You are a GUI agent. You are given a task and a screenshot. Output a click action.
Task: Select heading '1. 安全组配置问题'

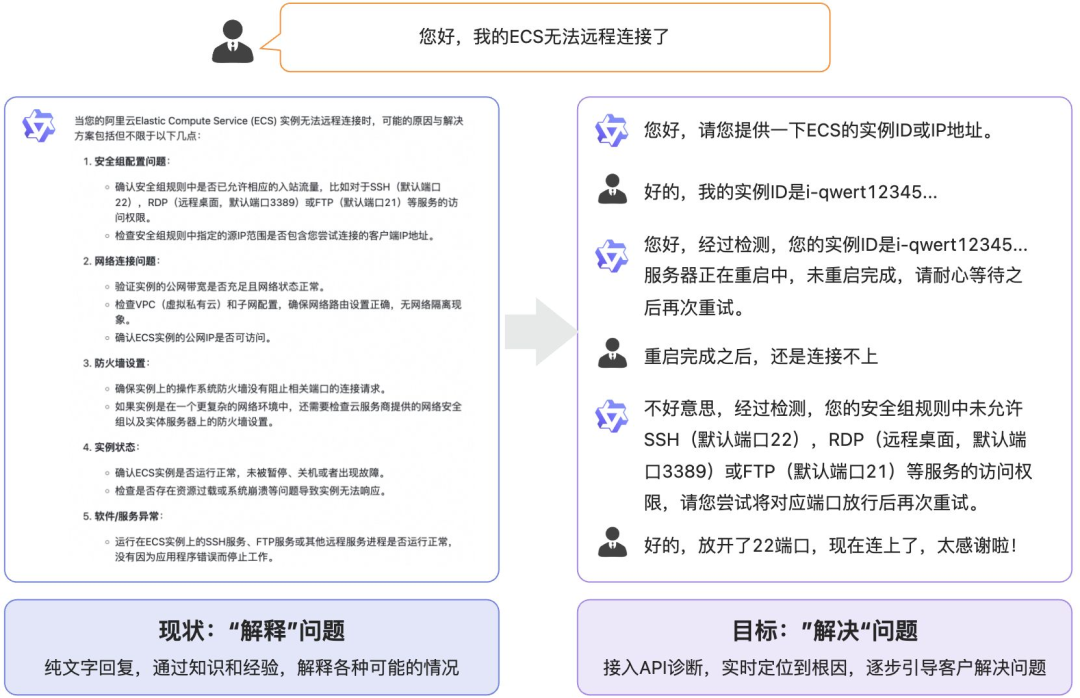(126, 161)
